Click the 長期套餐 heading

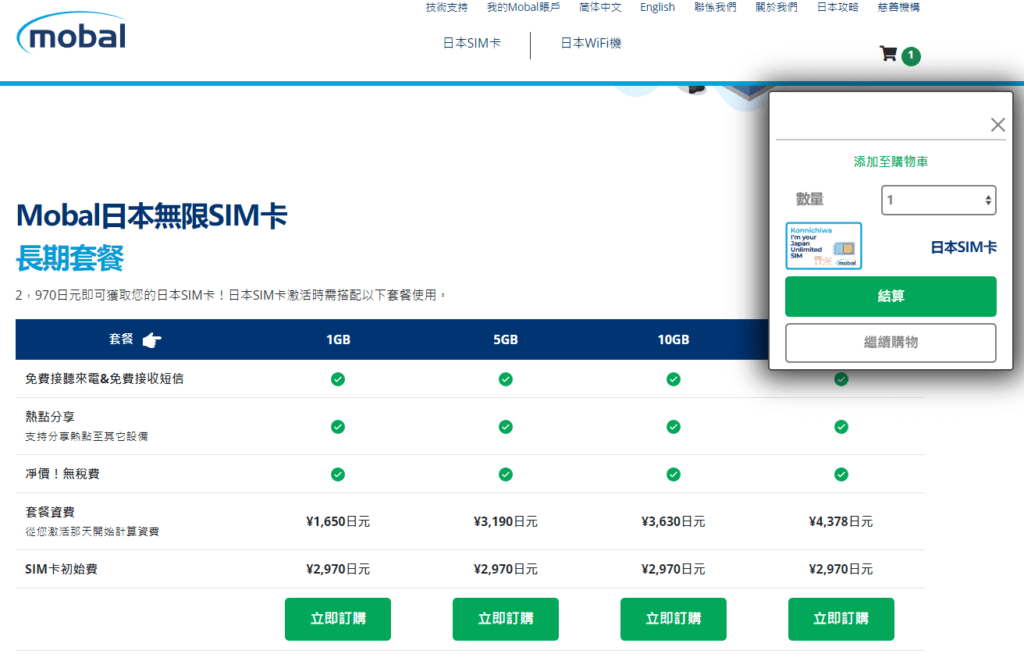click(70, 258)
